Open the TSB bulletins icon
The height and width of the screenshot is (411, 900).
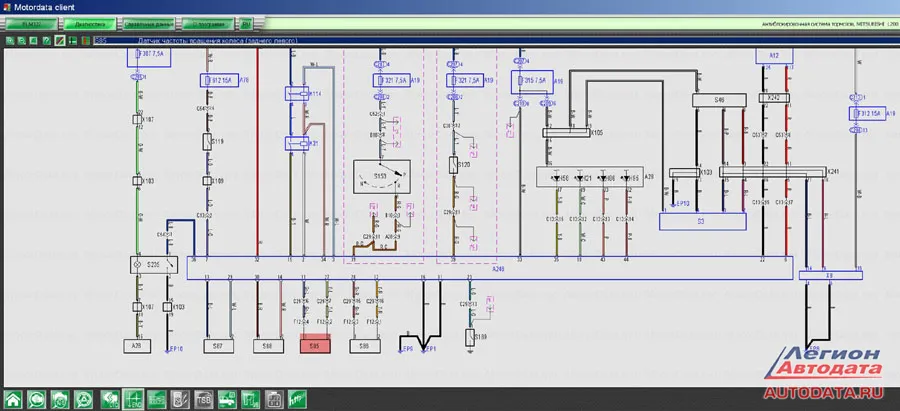coord(204,399)
